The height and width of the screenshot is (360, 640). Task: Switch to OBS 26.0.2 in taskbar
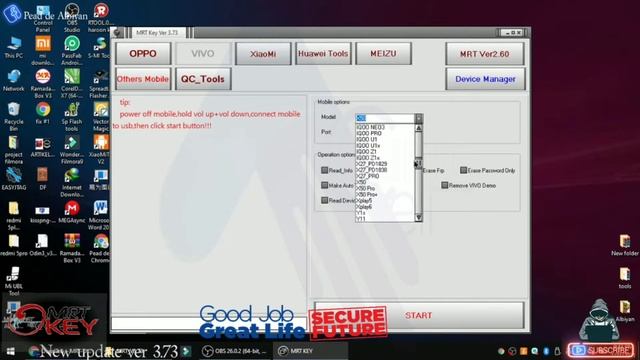[234, 351]
